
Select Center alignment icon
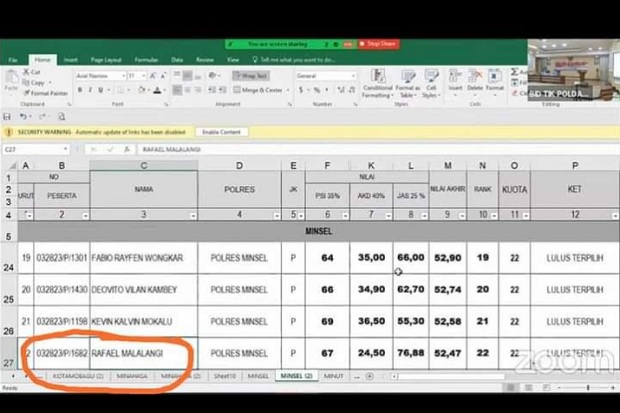pyautogui.click(x=187, y=90)
